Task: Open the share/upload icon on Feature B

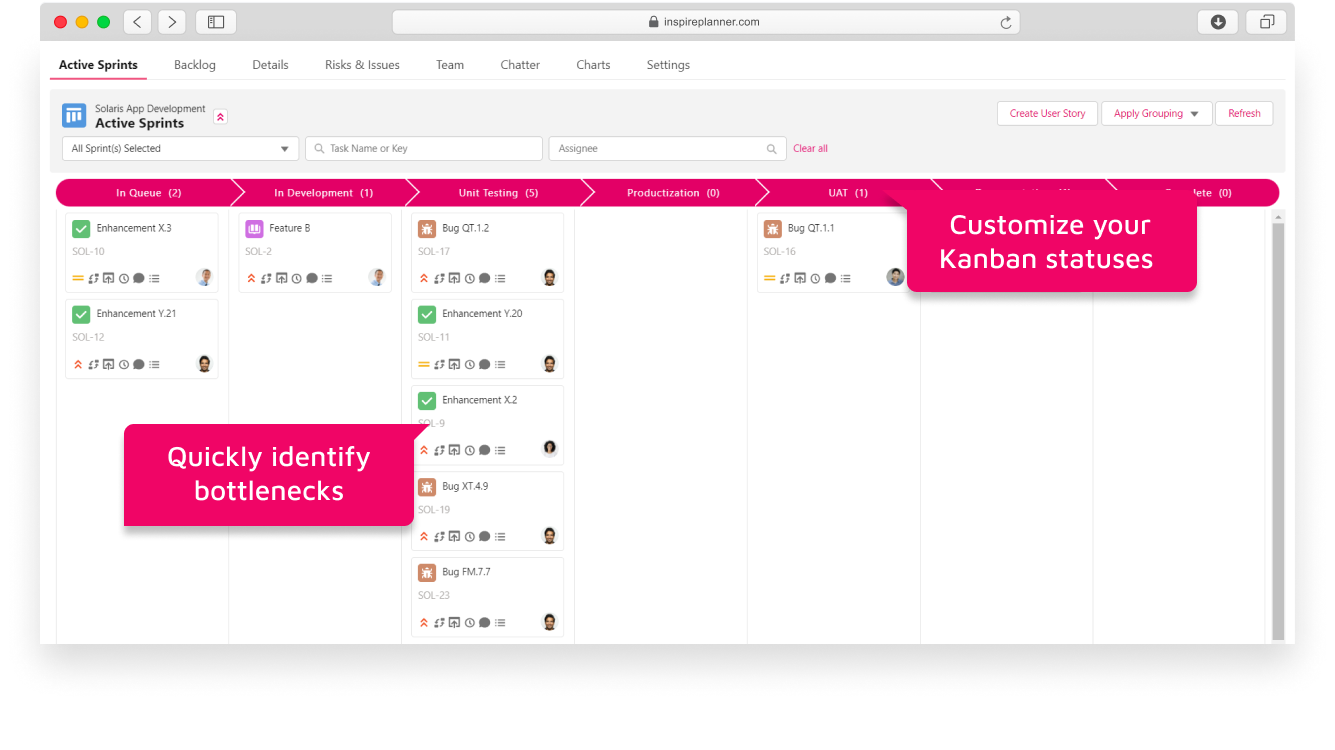Action: click(x=281, y=278)
